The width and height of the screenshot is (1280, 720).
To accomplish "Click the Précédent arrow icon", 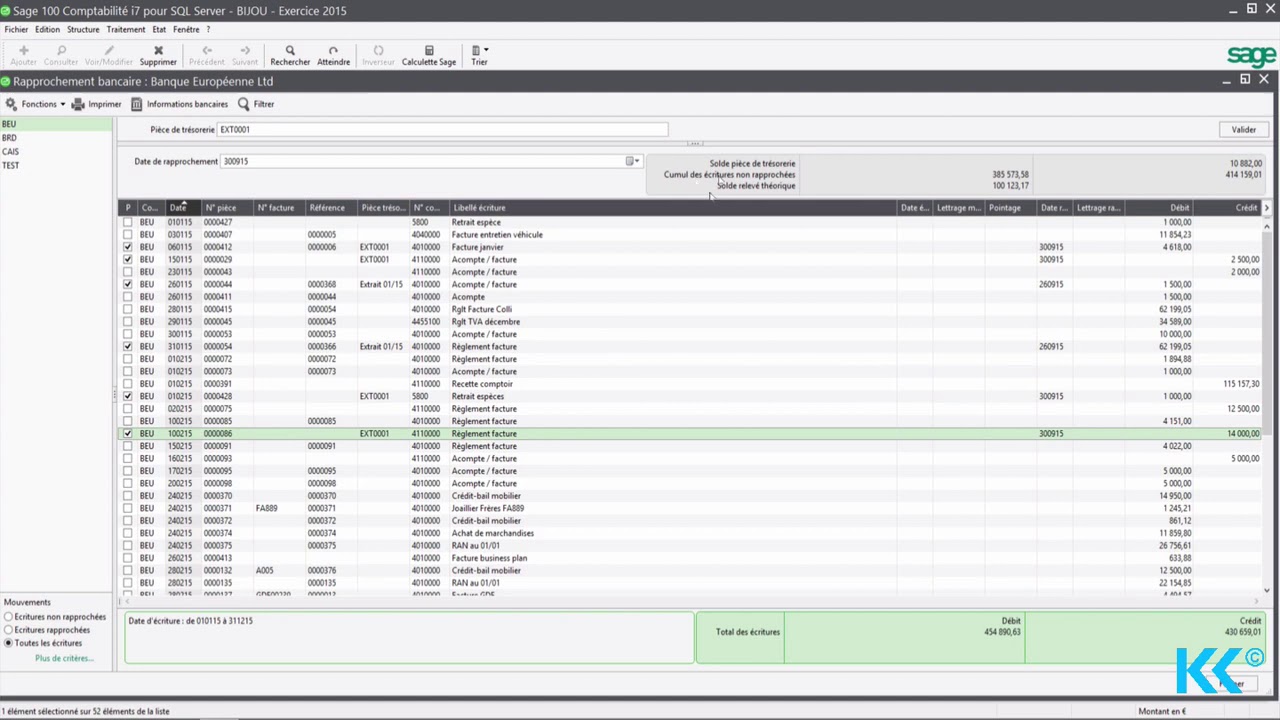I will [x=207, y=50].
